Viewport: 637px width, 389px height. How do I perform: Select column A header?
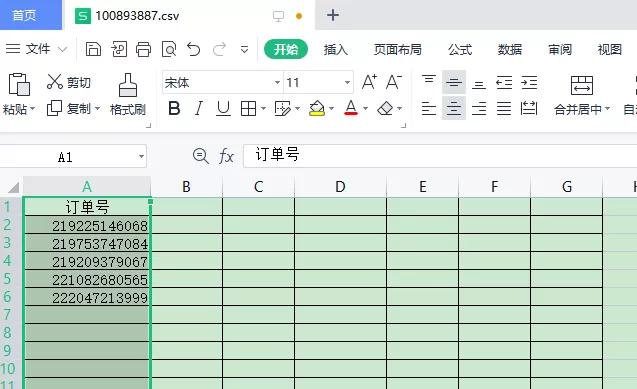coord(87,187)
